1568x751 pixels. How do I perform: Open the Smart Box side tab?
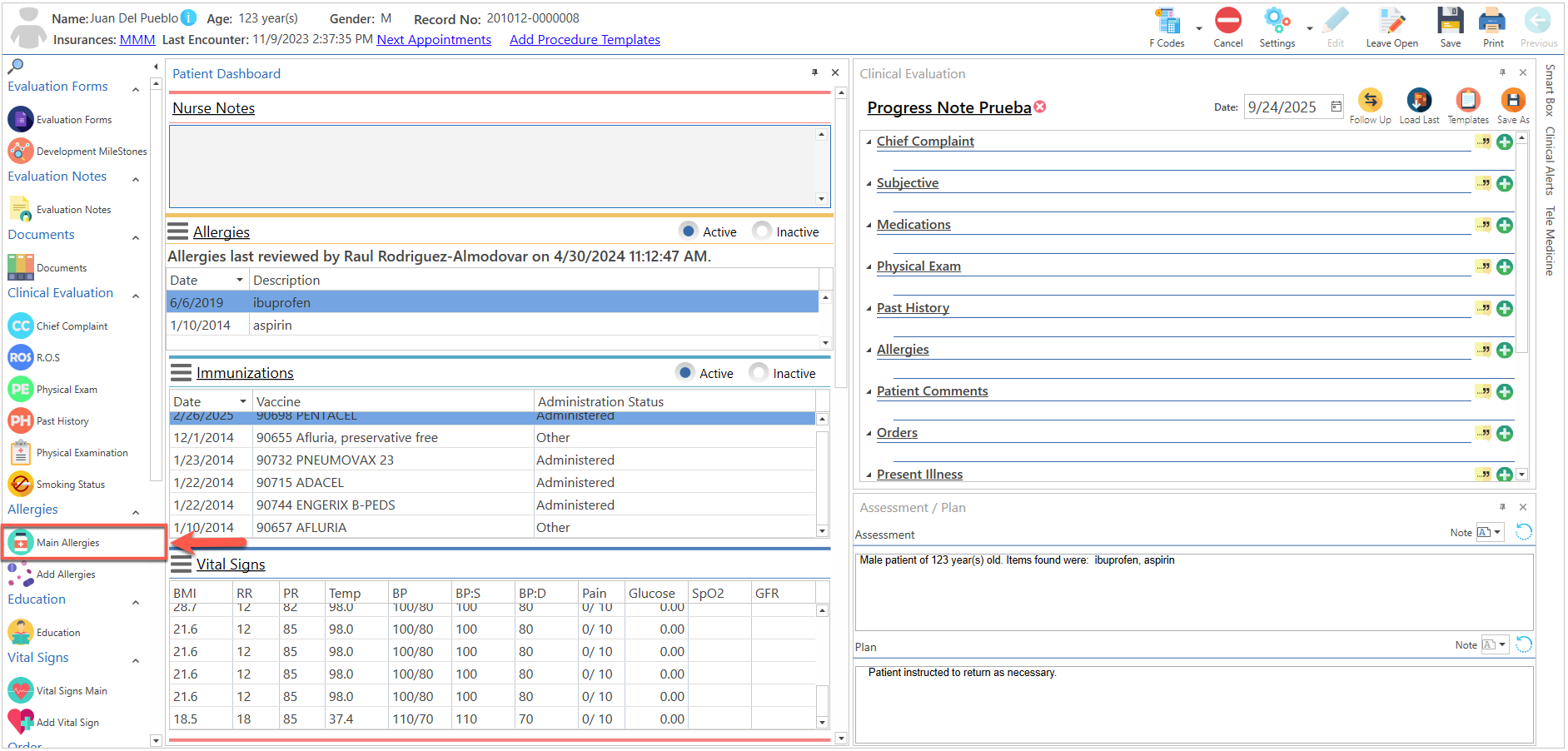coord(1550,89)
